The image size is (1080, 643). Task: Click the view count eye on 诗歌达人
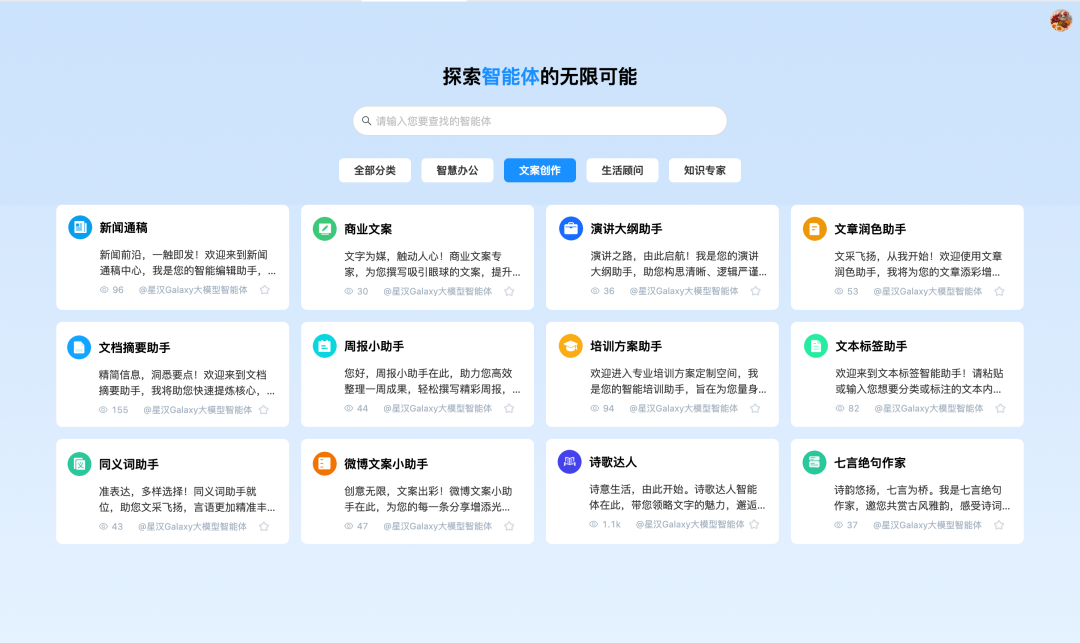[594, 524]
